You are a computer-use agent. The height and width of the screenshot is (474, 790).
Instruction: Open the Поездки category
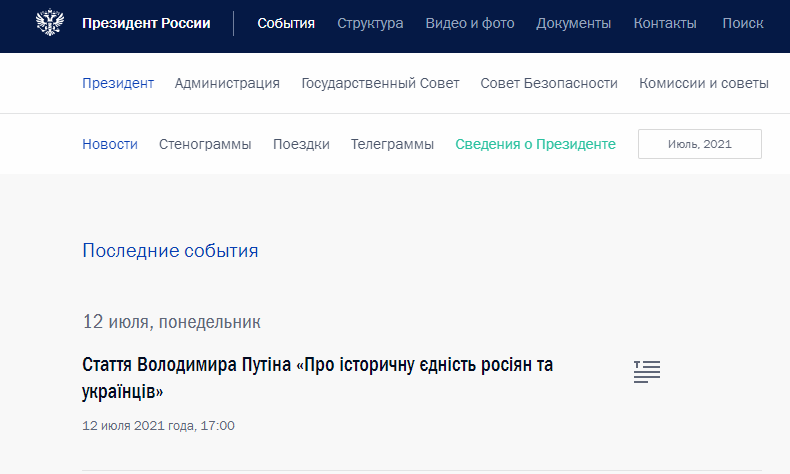[301, 144]
